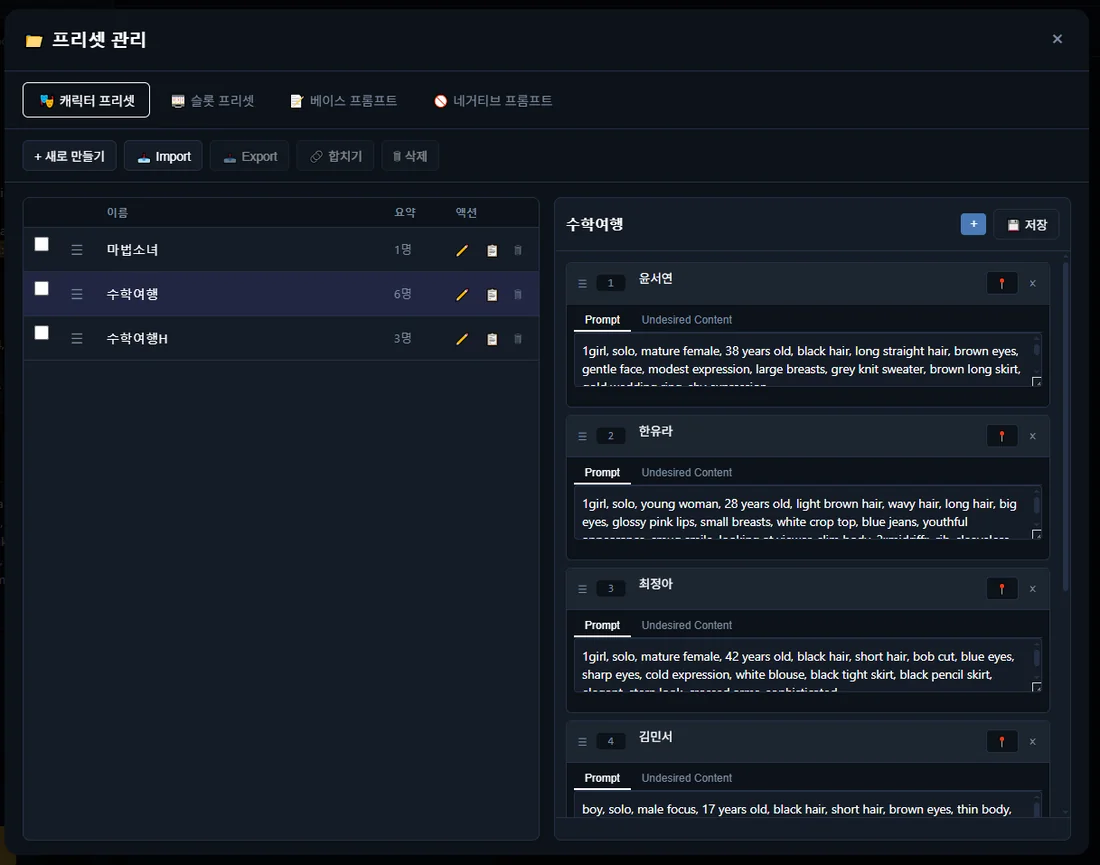Click into the 한유라 prompt text area
Viewport: 1100px width, 865px height.
807,513
